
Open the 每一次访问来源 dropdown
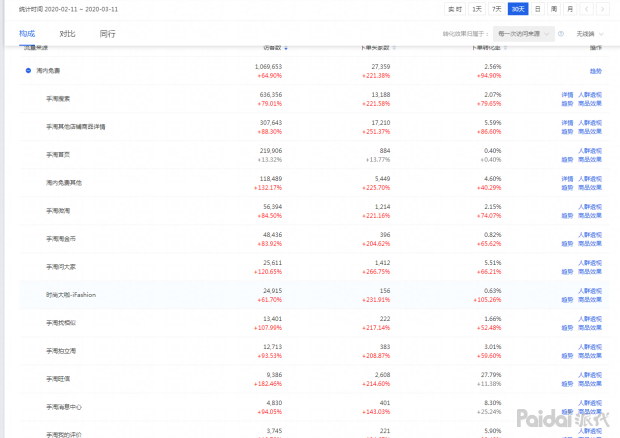click(524, 34)
